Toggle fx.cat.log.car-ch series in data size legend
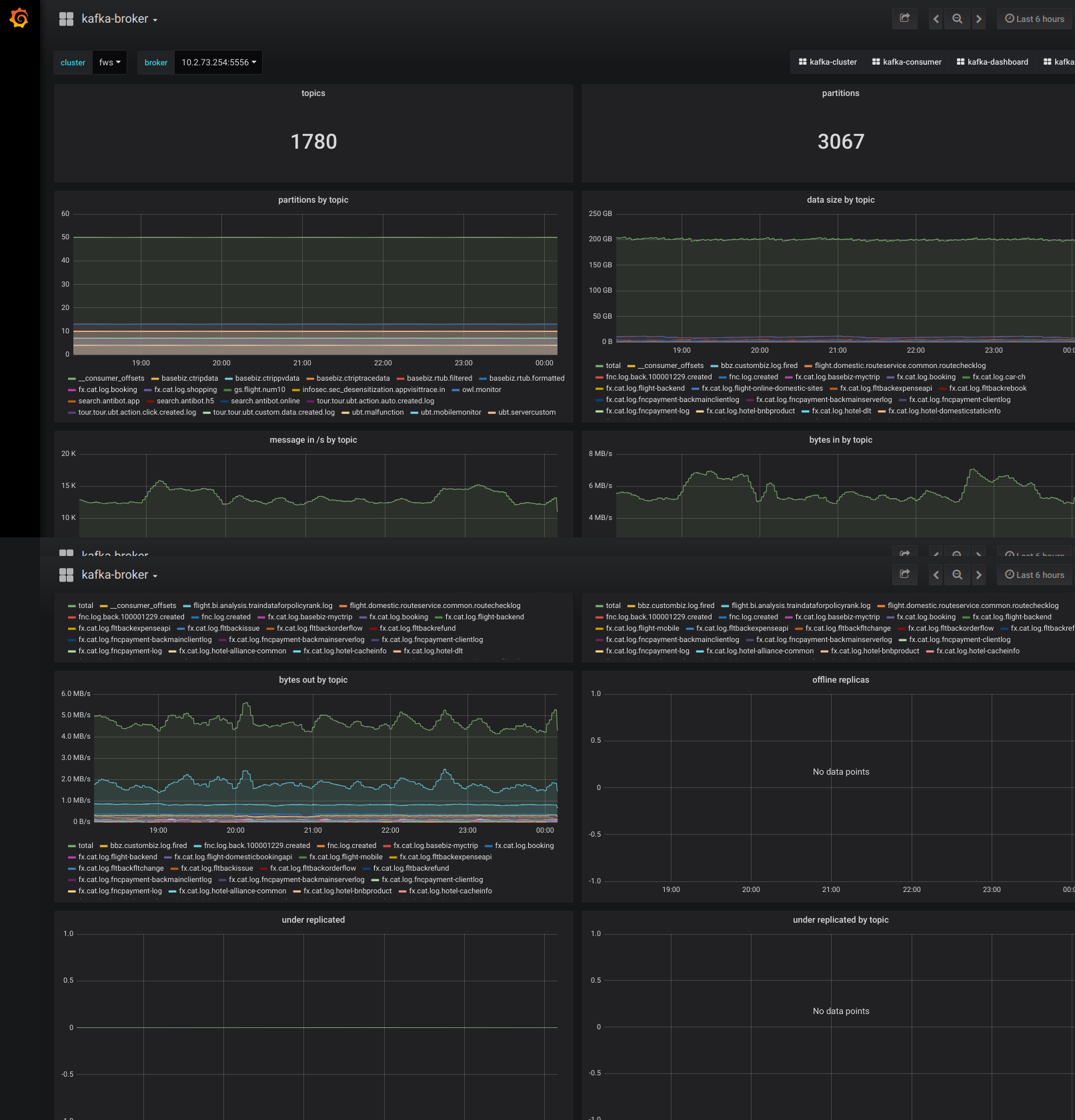Screen dimensions: 1075x1120 [999, 377]
